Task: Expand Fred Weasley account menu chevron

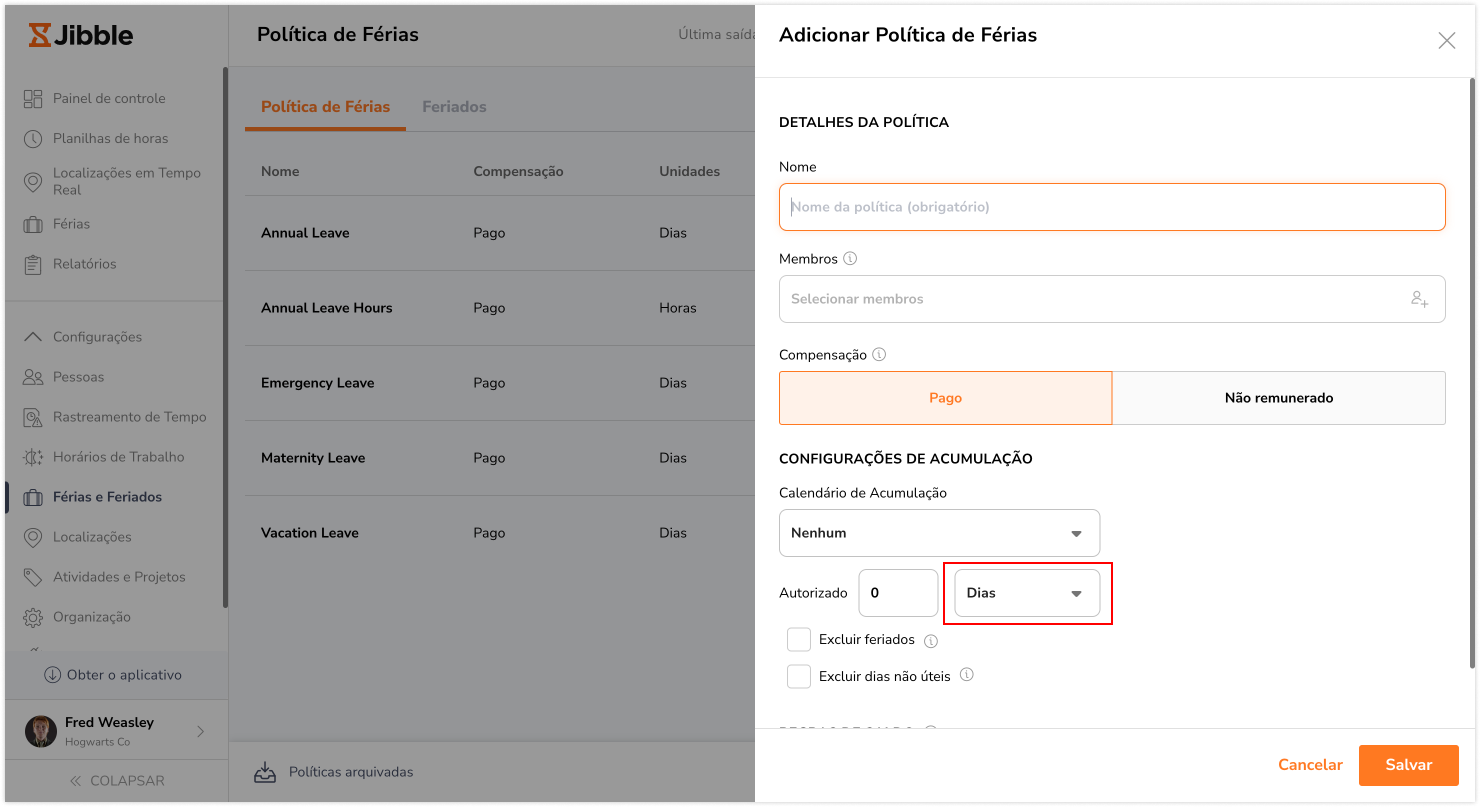Action: [200, 732]
